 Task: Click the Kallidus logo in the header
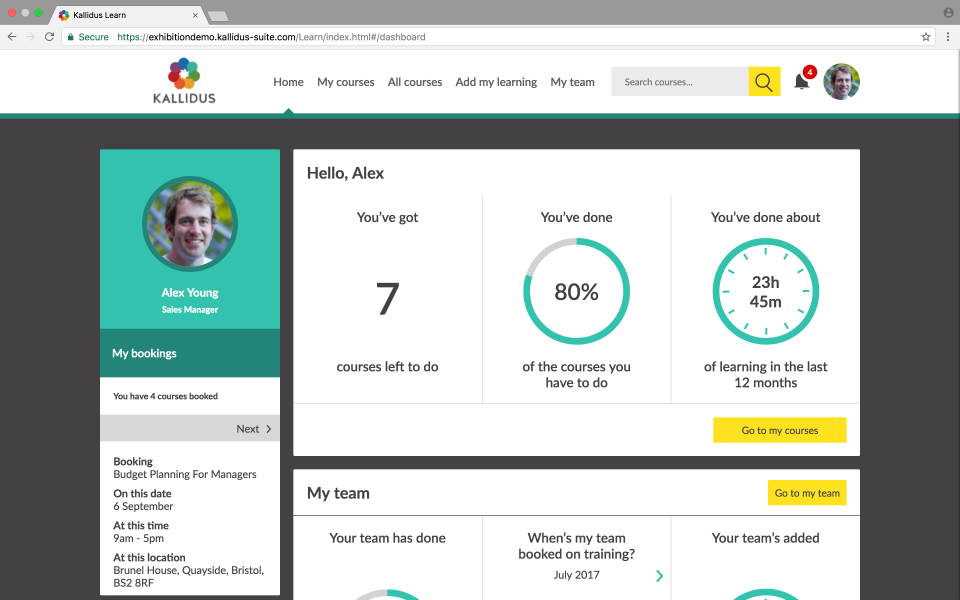point(184,81)
